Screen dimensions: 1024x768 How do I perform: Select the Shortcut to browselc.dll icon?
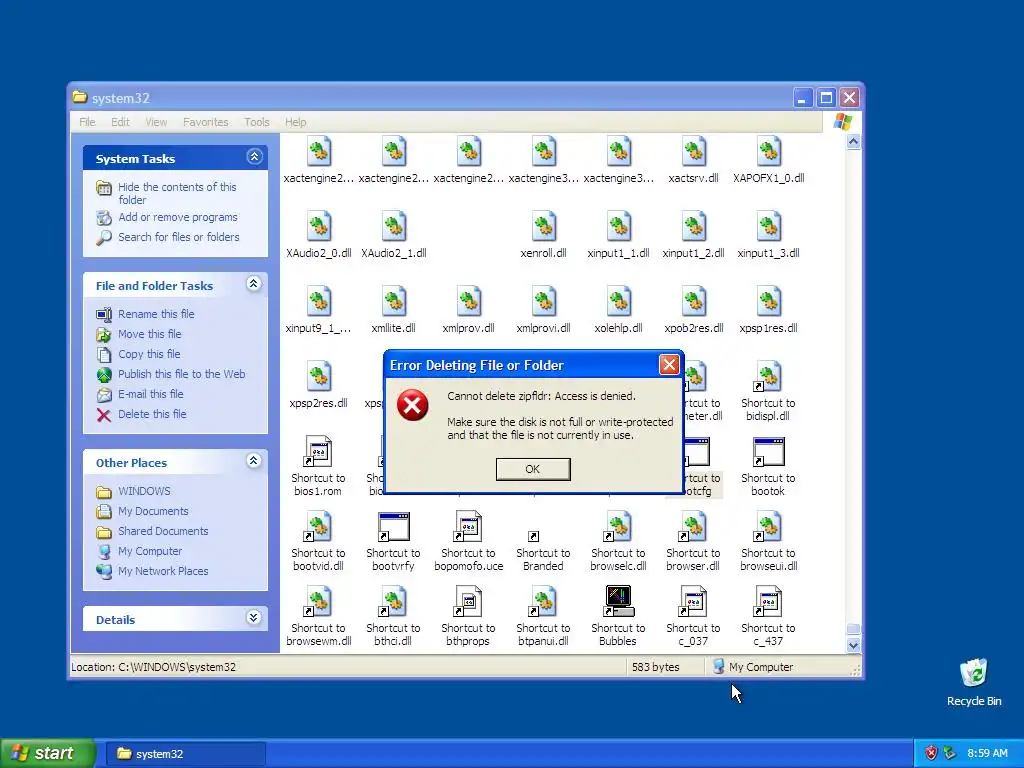coord(618,527)
